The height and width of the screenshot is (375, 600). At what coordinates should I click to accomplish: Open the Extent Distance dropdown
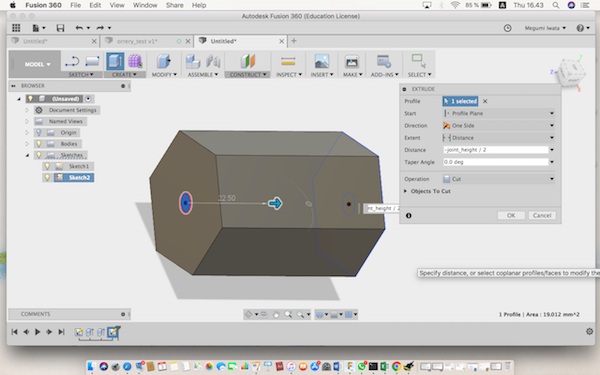499,138
